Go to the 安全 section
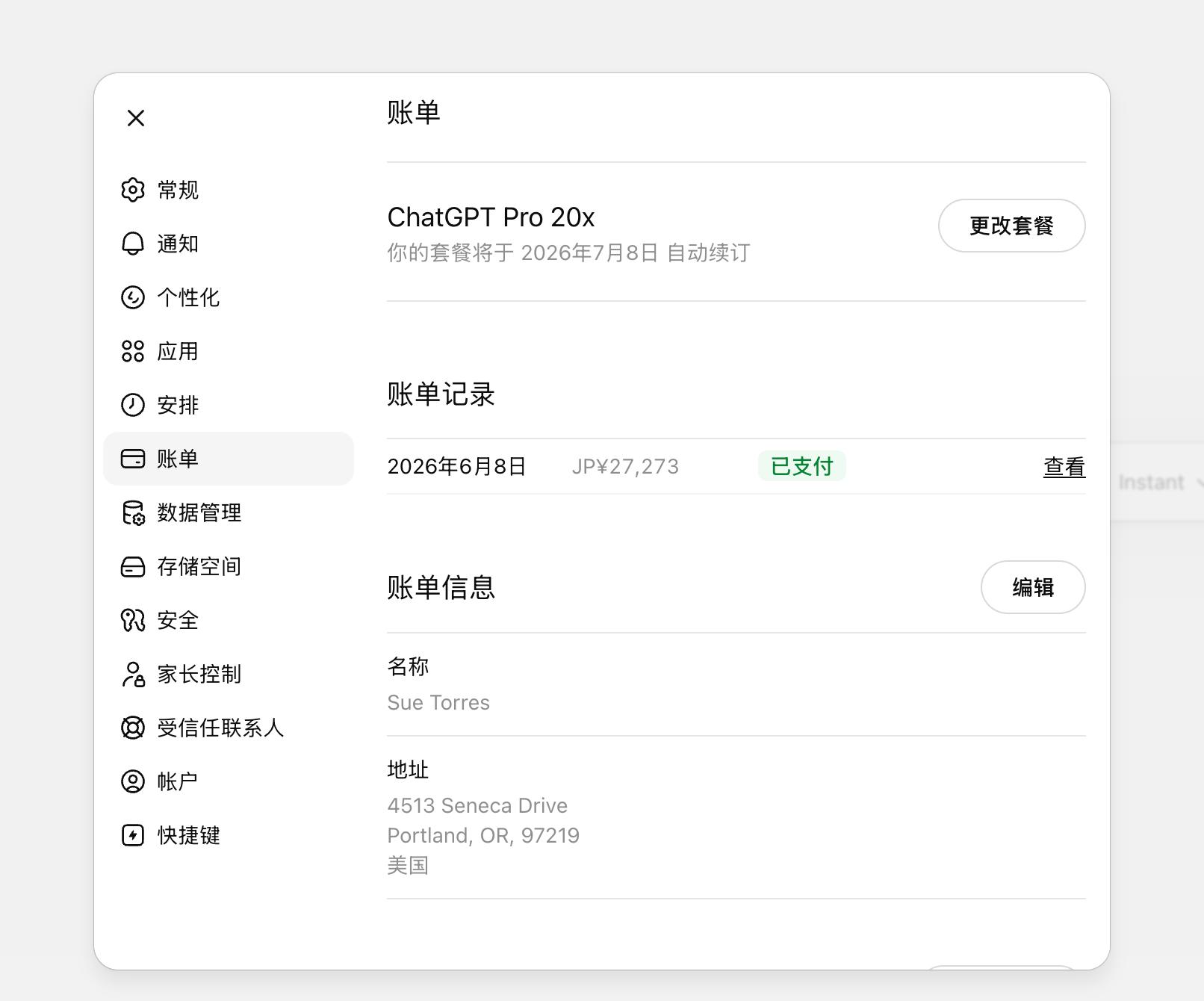The height and width of the screenshot is (1001, 1204). 228,620
